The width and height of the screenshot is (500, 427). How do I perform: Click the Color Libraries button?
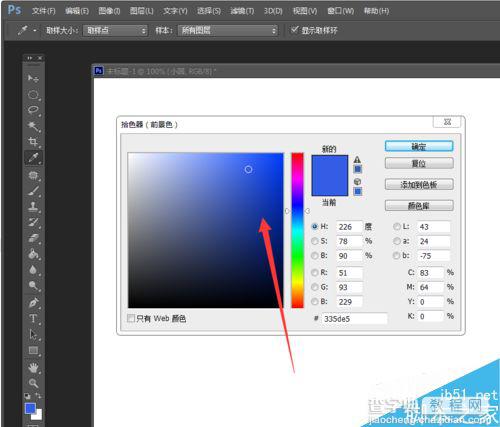pos(419,206)
